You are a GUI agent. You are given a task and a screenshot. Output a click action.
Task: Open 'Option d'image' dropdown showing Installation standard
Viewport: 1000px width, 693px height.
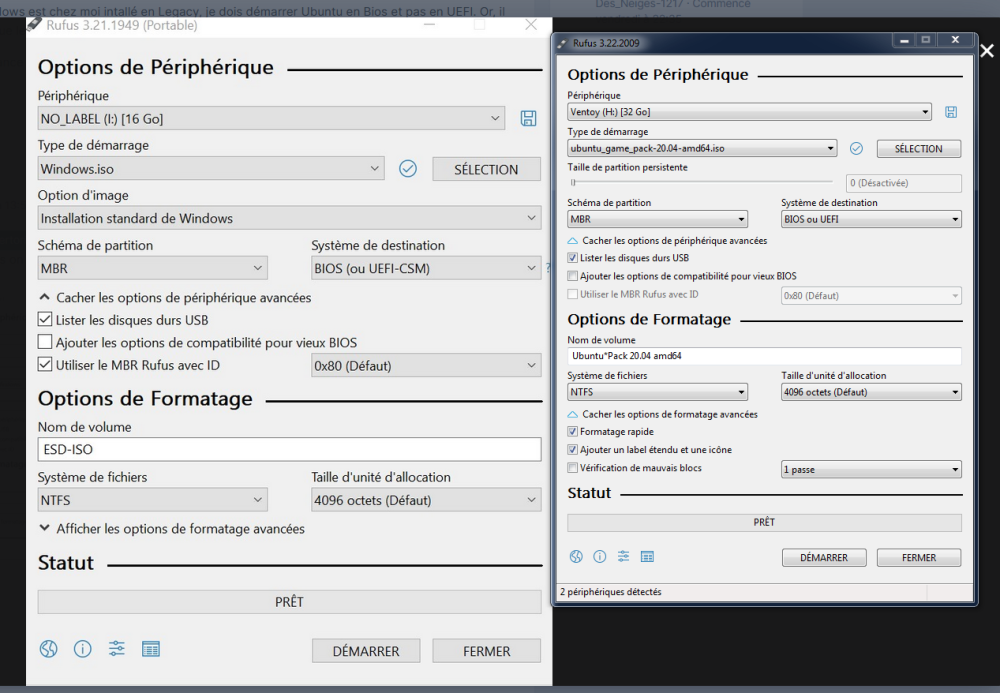[290, 218]
